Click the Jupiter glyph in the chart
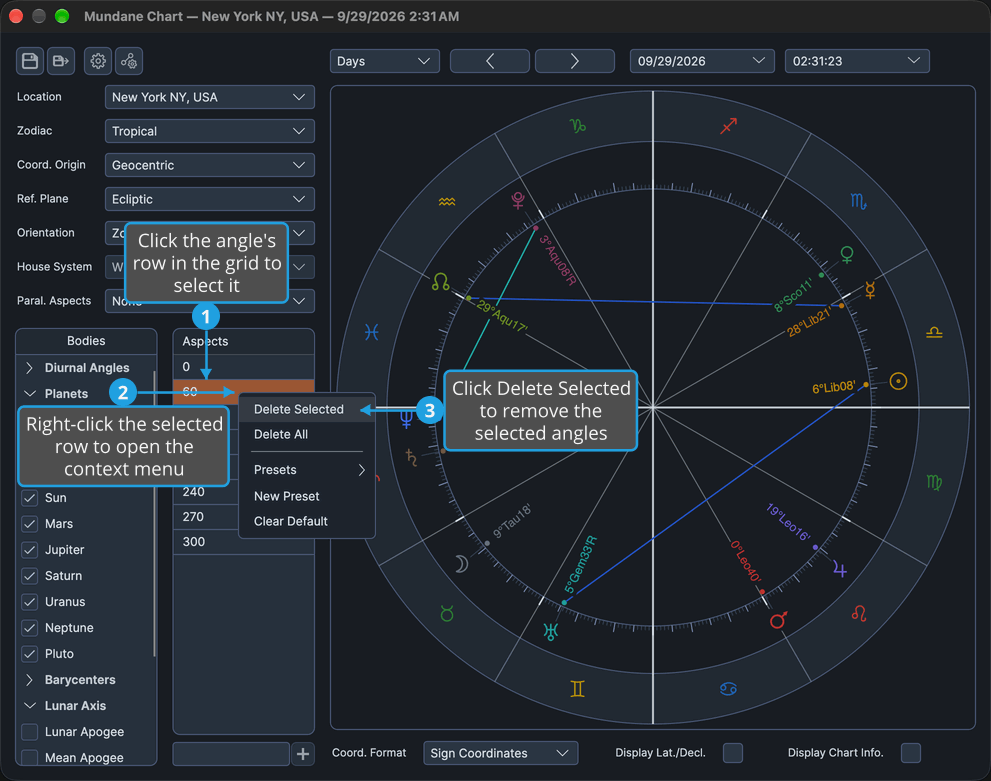This screenshot has height=781, width=991. click(839, 569)
